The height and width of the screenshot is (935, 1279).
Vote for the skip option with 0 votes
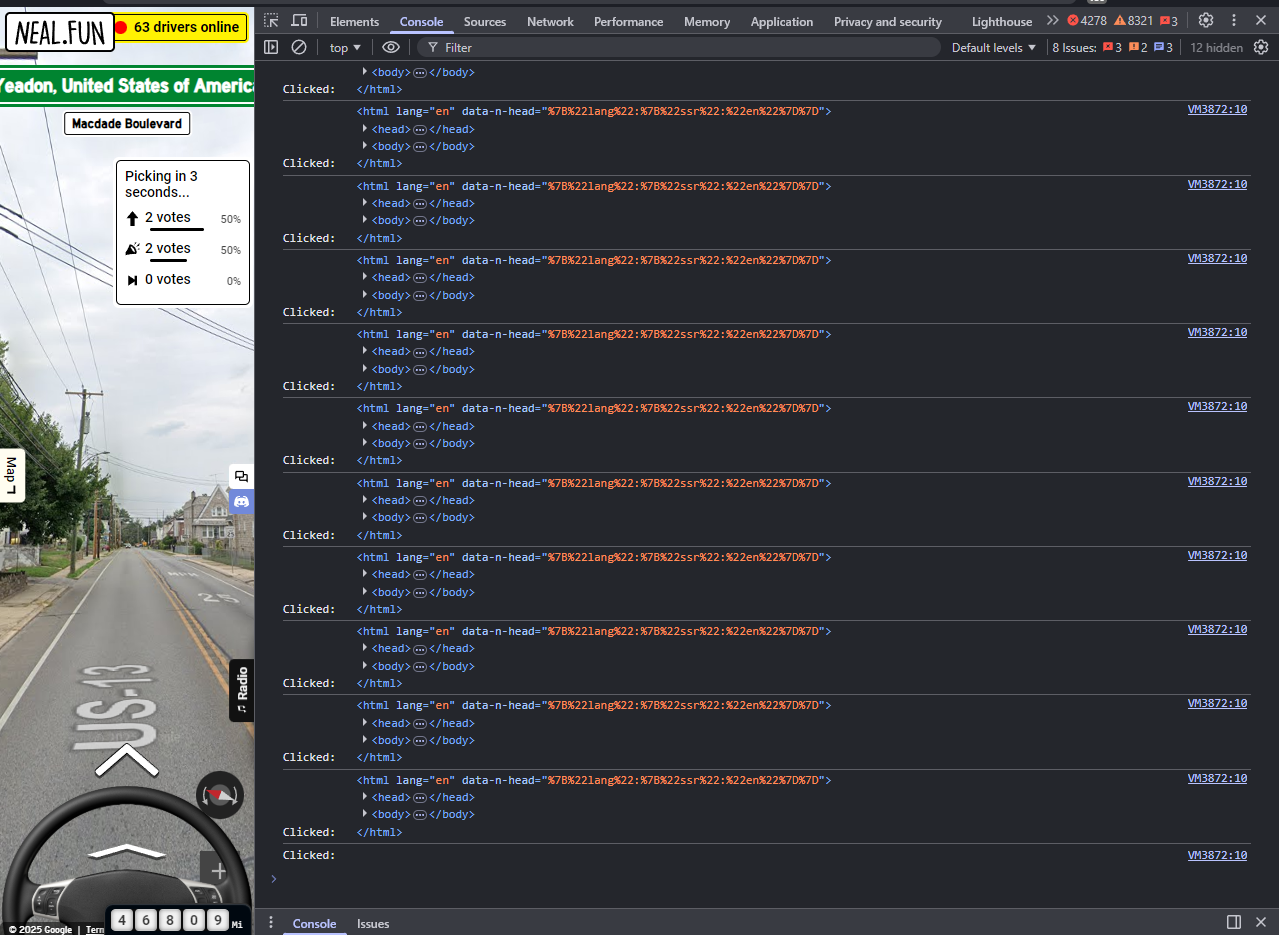[183, 280]
